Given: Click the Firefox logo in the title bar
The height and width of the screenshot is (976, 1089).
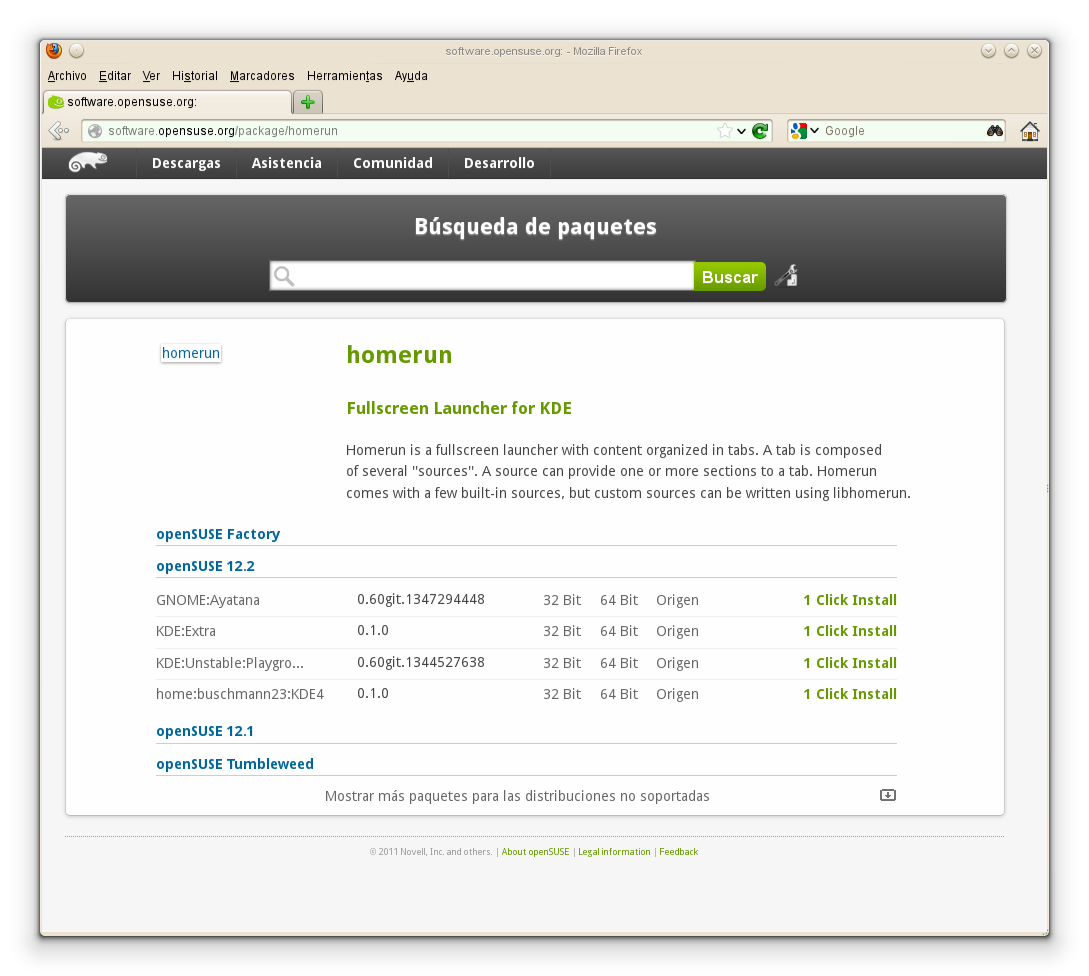Looking at the screenshot, I should (54, 51).
